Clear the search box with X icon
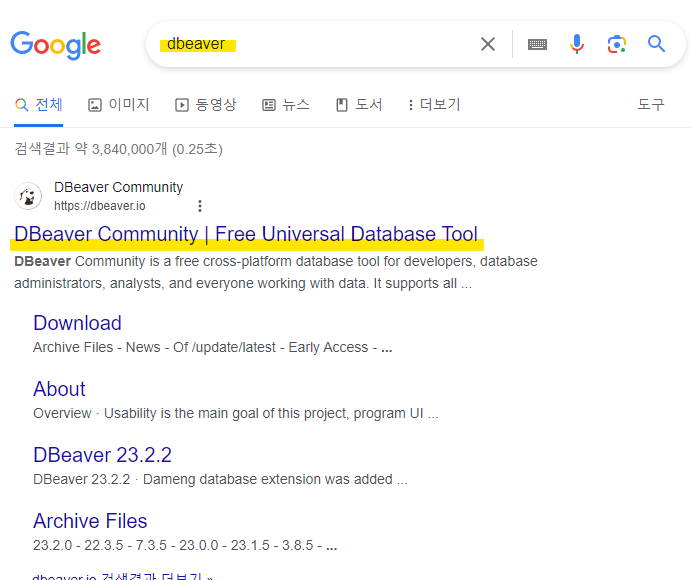691x580 pixels. point(488,44)
